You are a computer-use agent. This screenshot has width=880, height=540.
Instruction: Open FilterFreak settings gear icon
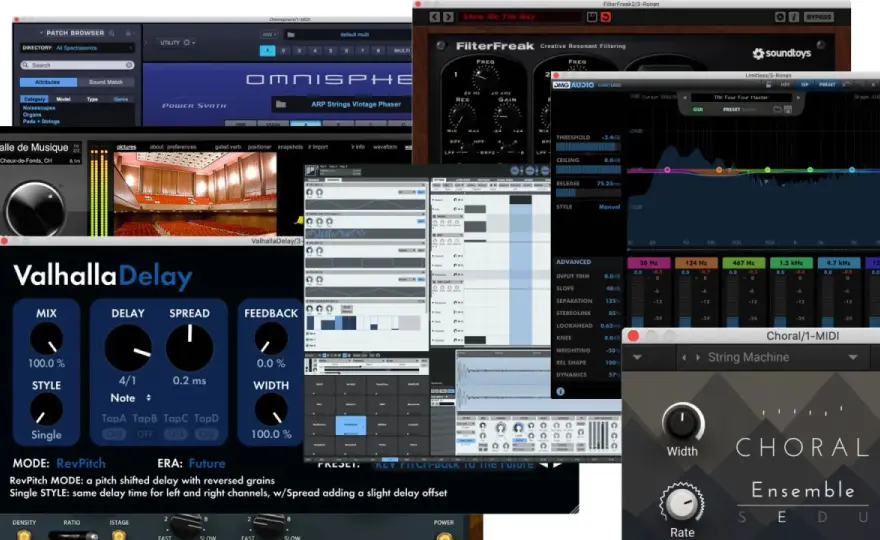point(780,17)
